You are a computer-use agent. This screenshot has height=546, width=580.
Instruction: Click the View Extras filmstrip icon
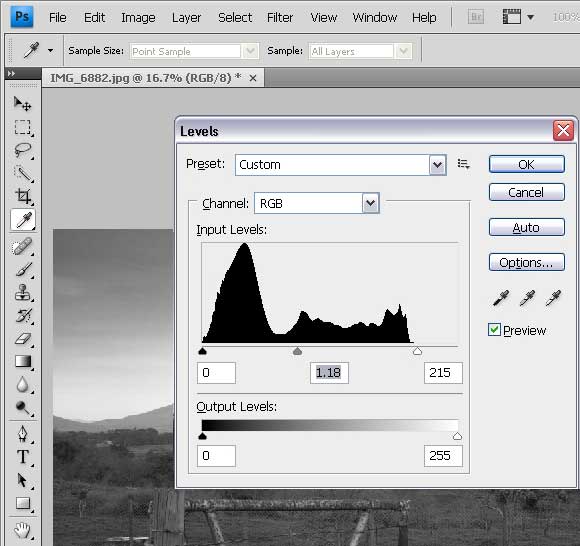tap(512, 17)
